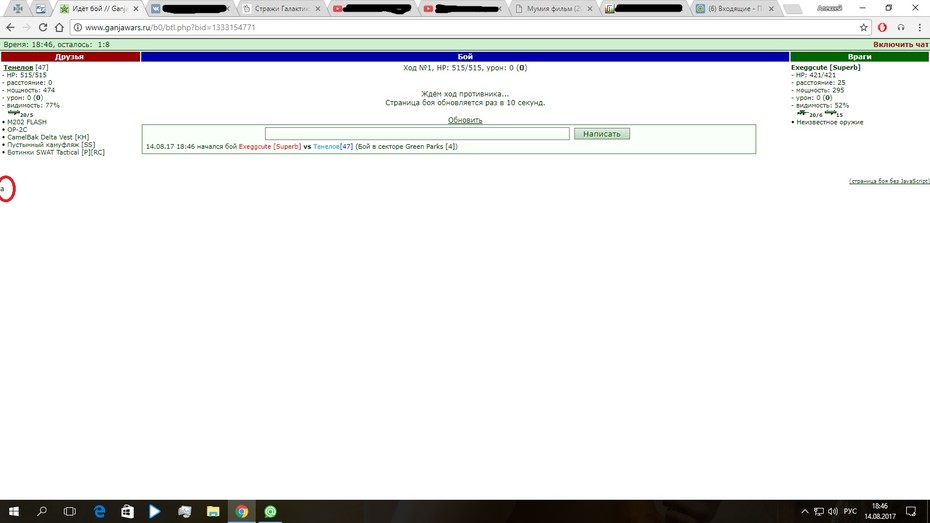Open the second YouTube tab

point(463,9)
